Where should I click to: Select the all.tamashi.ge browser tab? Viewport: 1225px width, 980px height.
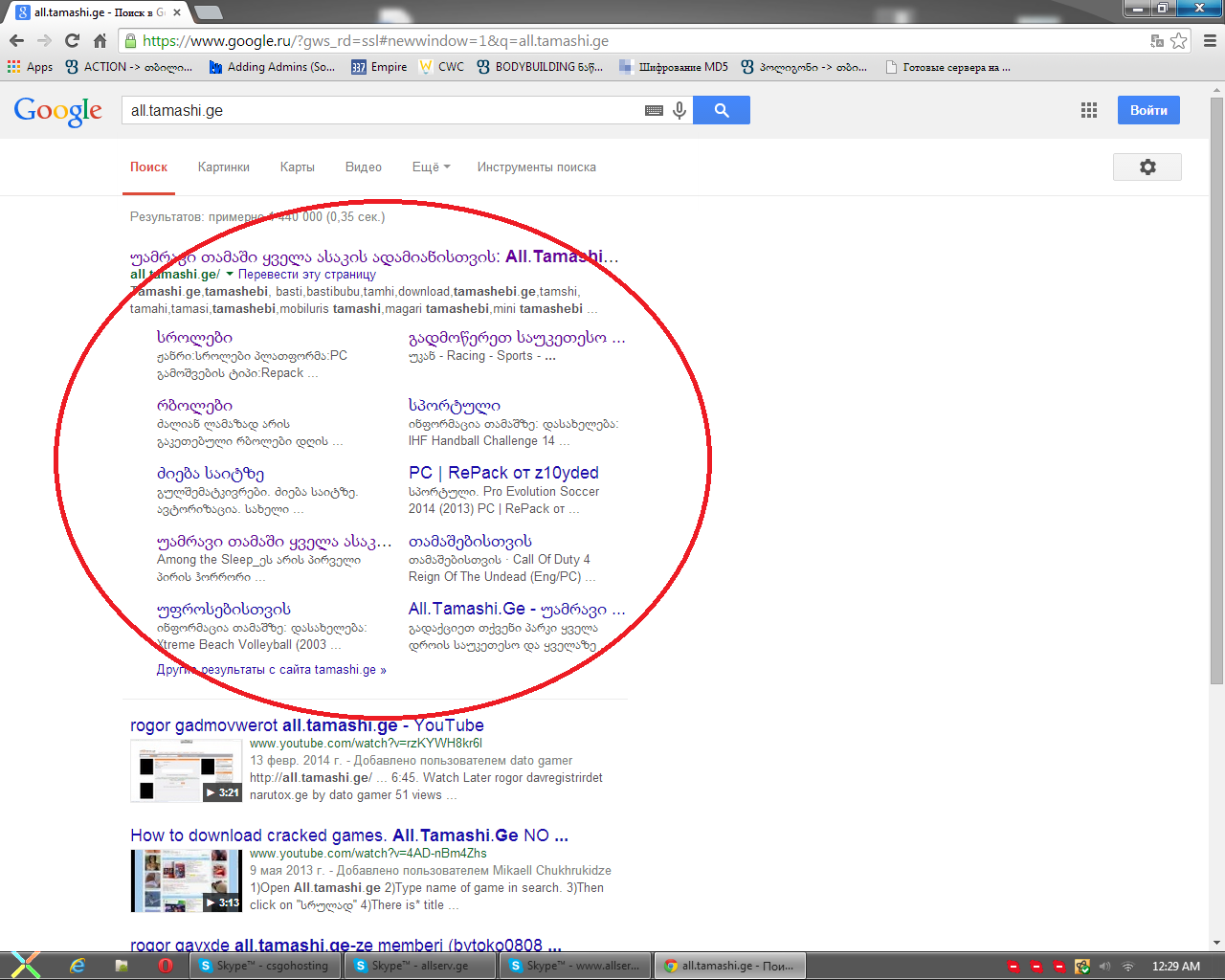tap(98, 12)
